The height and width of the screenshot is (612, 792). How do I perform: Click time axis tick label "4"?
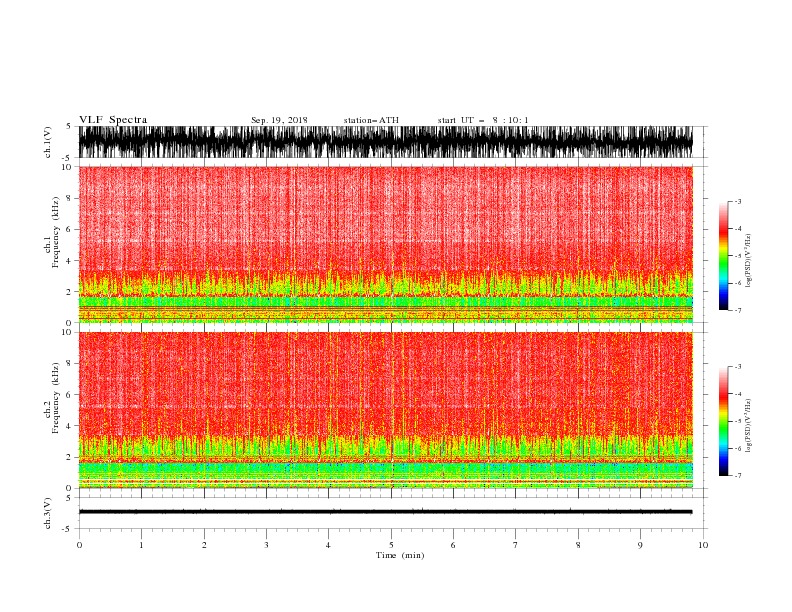[x=328, y=545]
